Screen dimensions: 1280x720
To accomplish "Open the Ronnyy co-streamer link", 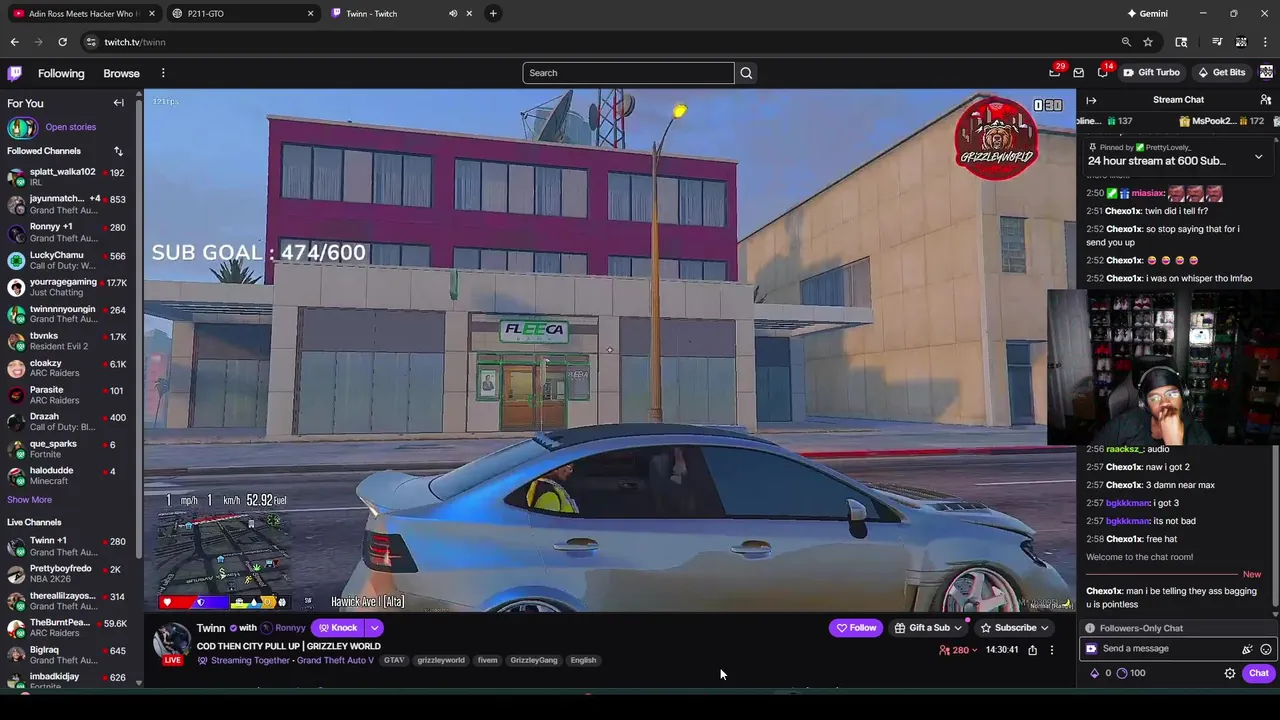I will pos(290,628).
